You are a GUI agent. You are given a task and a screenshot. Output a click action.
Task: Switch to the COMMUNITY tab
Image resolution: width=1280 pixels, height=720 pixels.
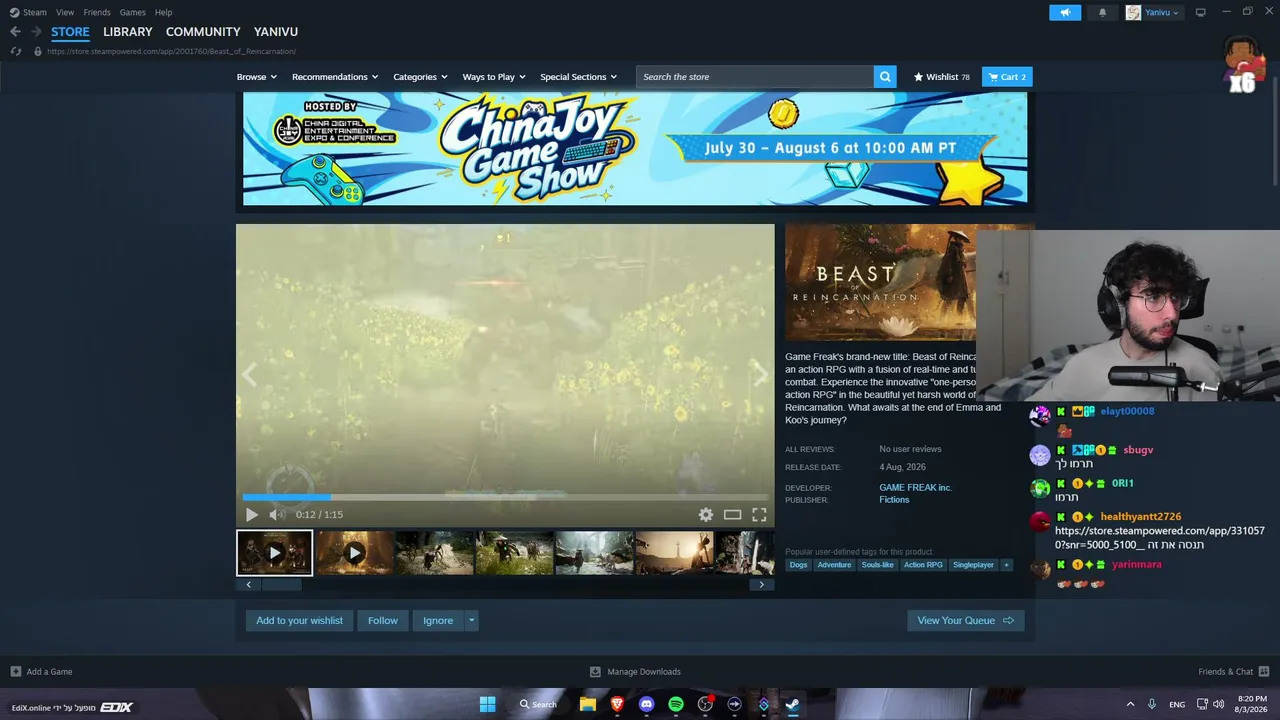click(x=203, y=32)
